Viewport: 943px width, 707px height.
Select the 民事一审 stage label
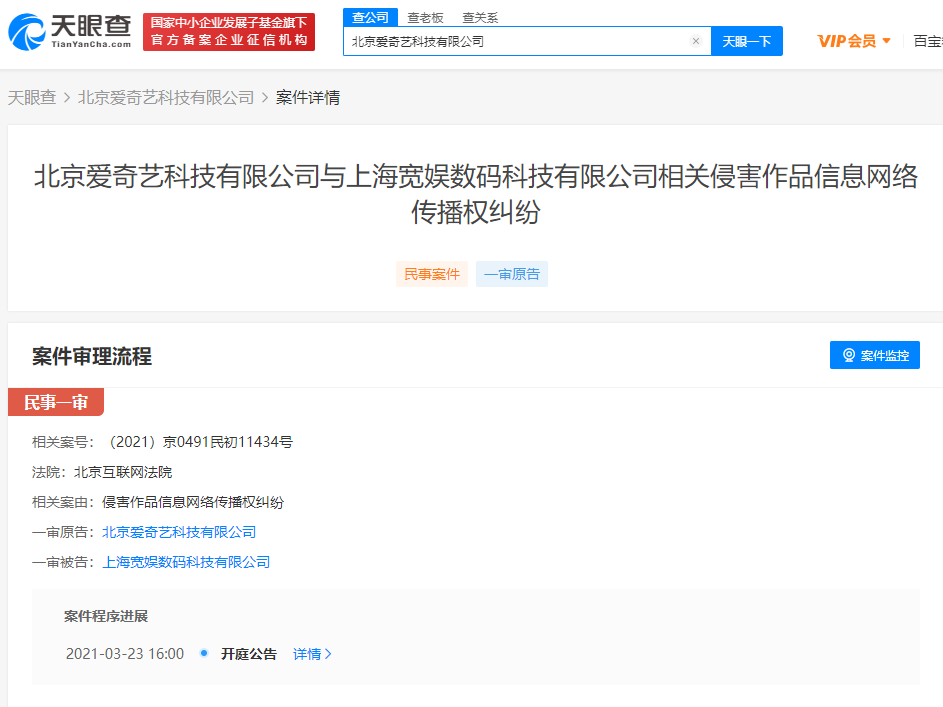[x=56, y=402]
